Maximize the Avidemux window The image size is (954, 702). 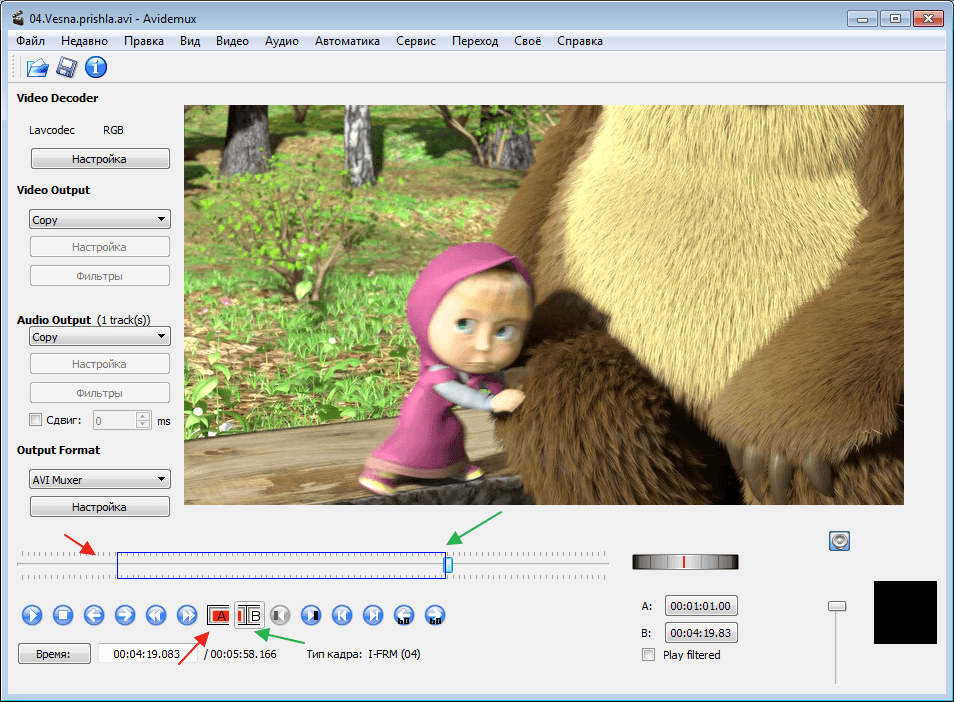pos(895,19)
